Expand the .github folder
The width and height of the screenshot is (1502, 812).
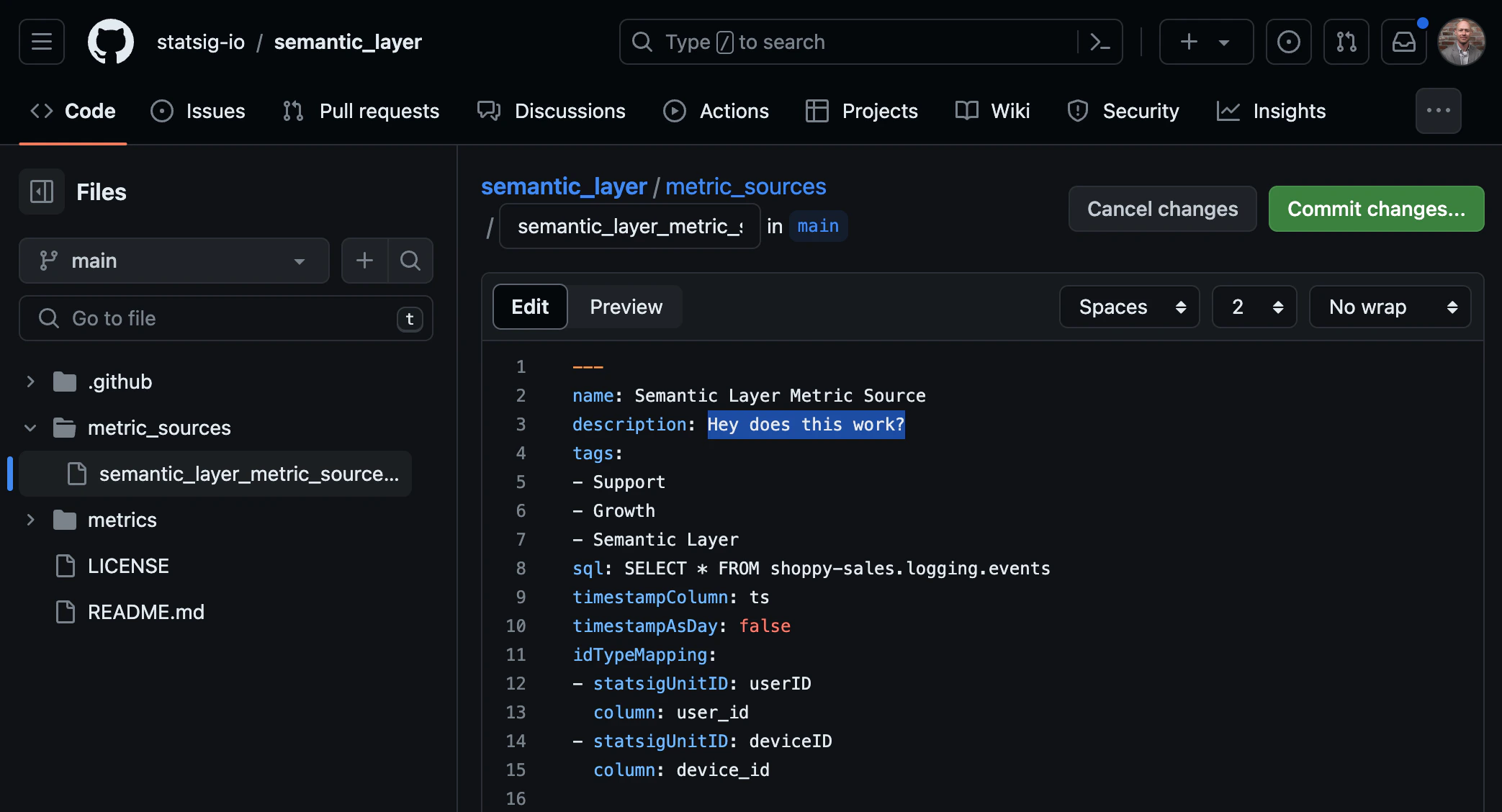30,382
